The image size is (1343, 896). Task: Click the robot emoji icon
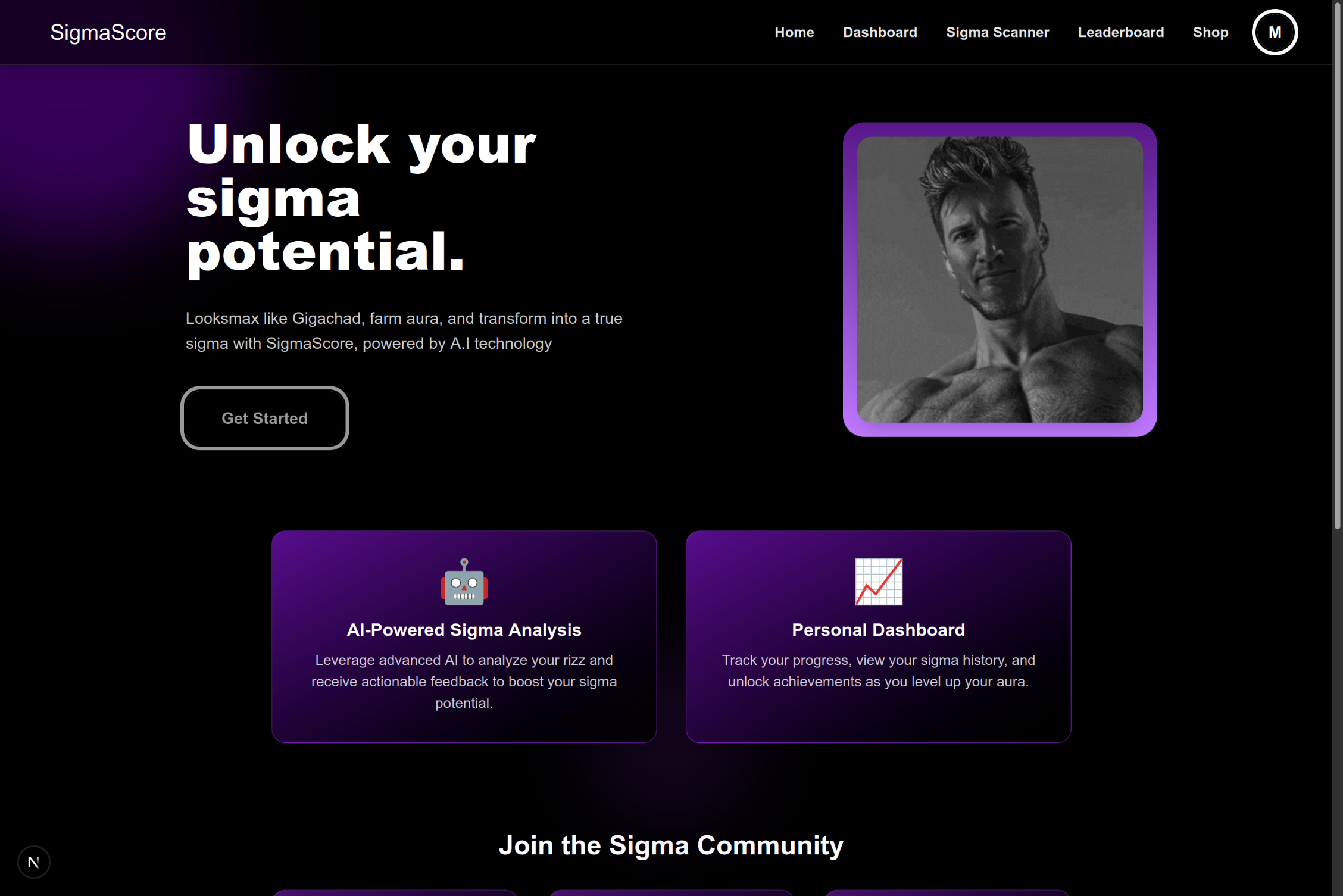pos(464,582)
